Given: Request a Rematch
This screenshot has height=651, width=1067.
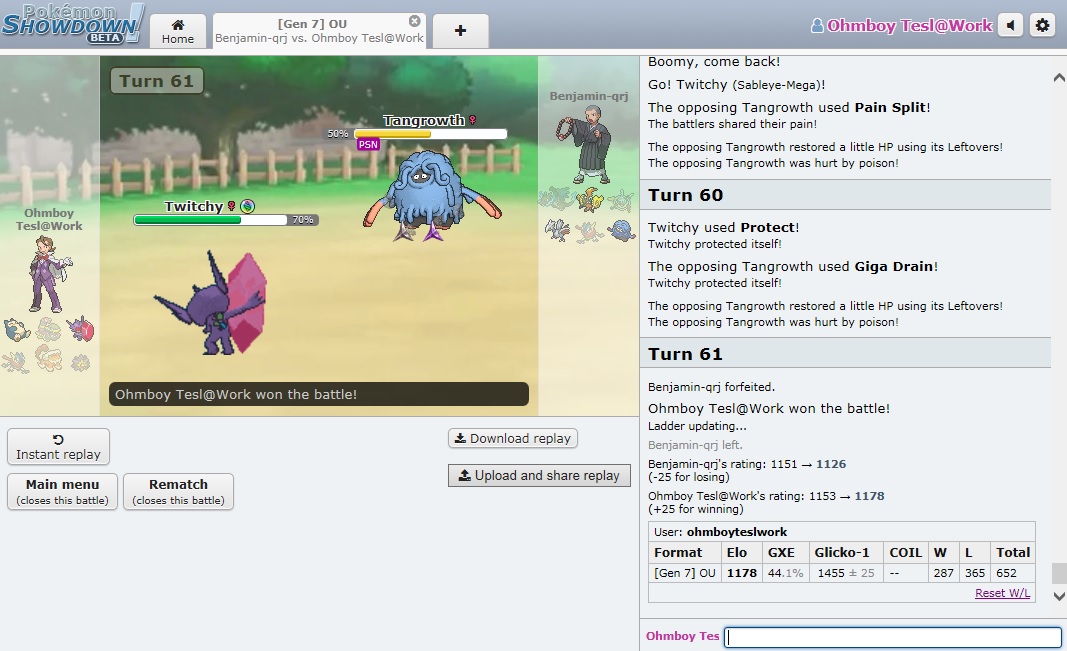Looking at the screenshot, I should pos(178,491).
